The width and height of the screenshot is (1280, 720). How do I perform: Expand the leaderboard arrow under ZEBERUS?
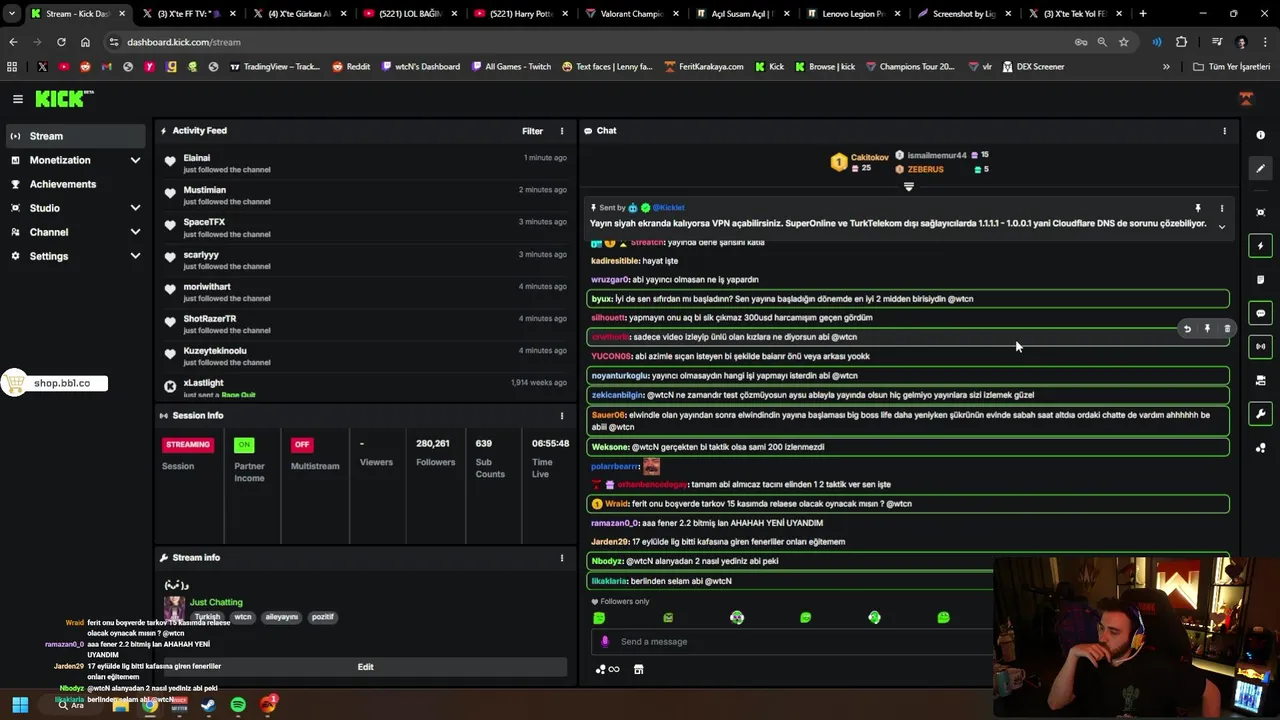pyautogui.click(x=908, y=186)
